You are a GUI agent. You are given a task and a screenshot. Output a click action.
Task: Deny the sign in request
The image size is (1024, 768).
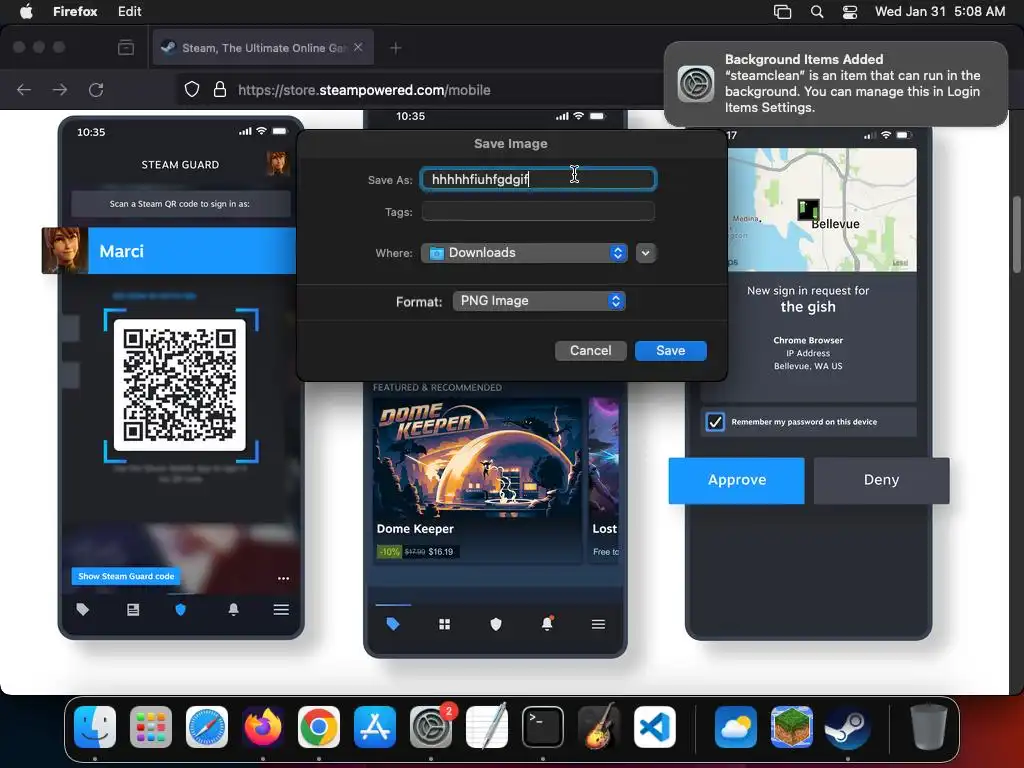click(x=882, y=480)
